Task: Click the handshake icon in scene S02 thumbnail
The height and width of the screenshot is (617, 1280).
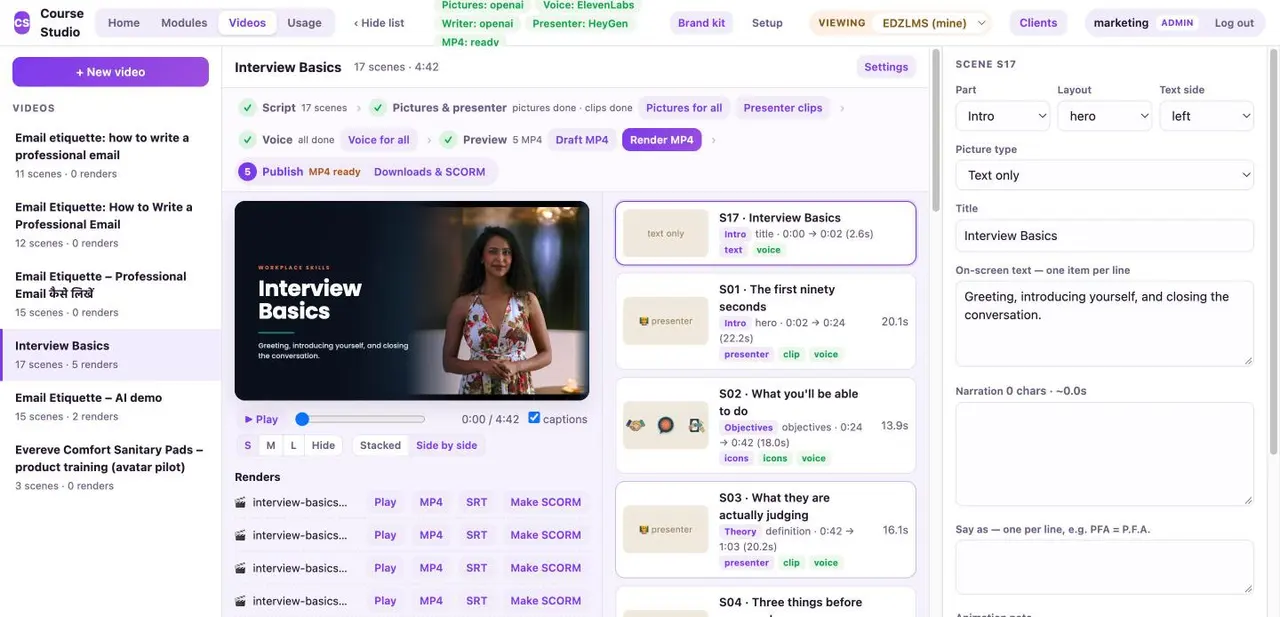Action: [x=636, y=426]
